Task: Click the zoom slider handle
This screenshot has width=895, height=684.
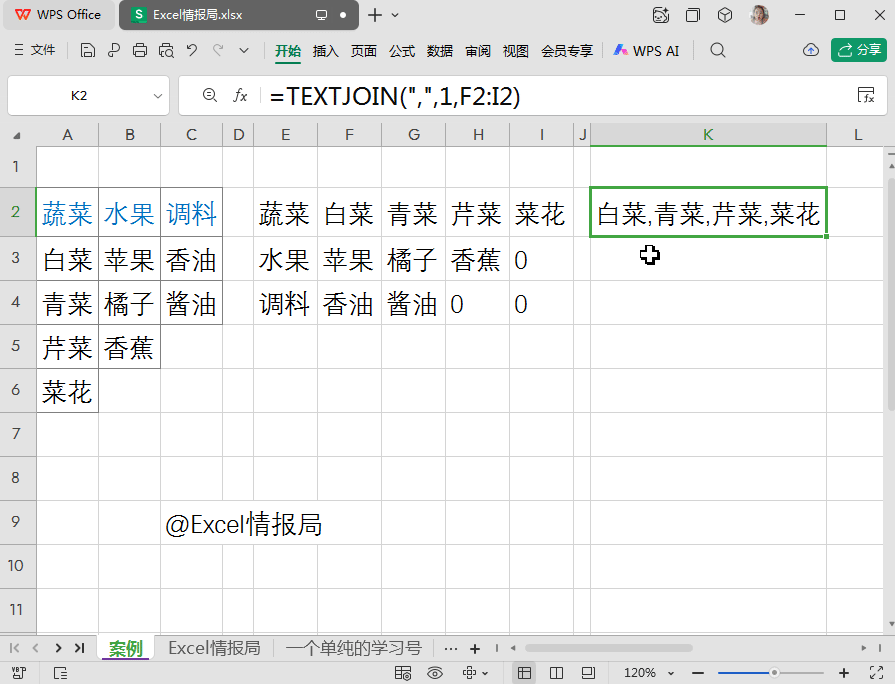Action: 774,673
